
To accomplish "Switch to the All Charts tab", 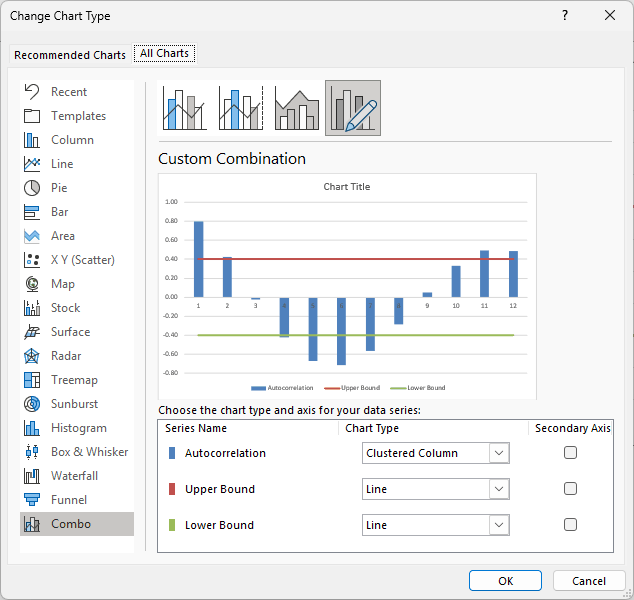I will tap(164, 53).
